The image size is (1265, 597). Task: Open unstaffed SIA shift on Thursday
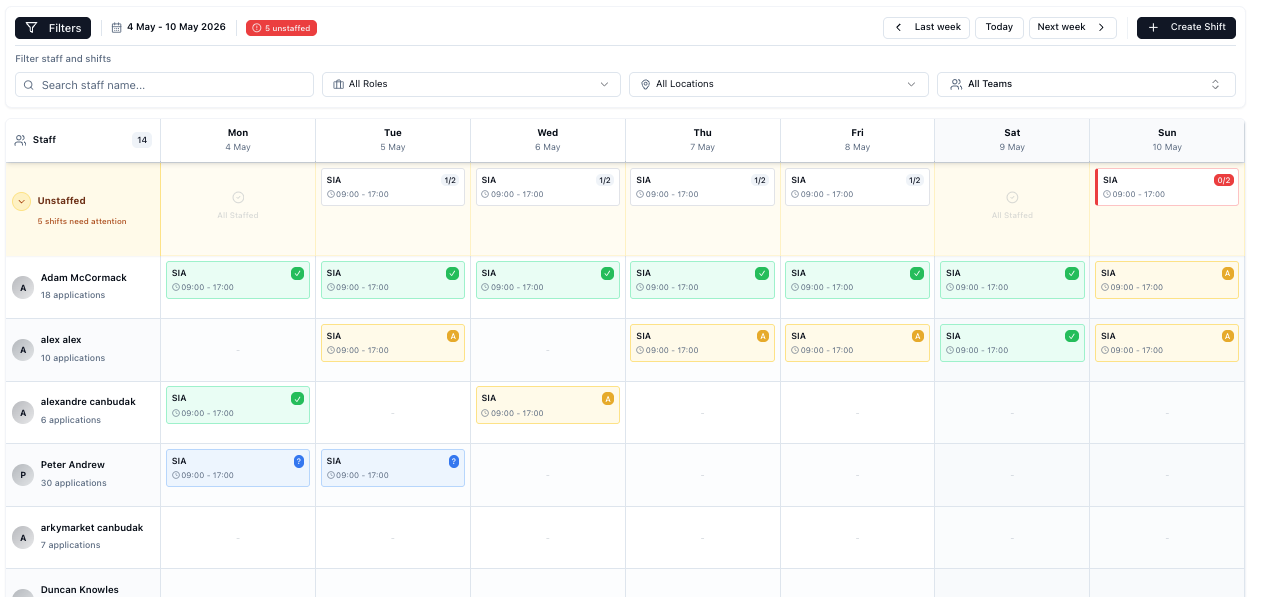tap(702, 187)
